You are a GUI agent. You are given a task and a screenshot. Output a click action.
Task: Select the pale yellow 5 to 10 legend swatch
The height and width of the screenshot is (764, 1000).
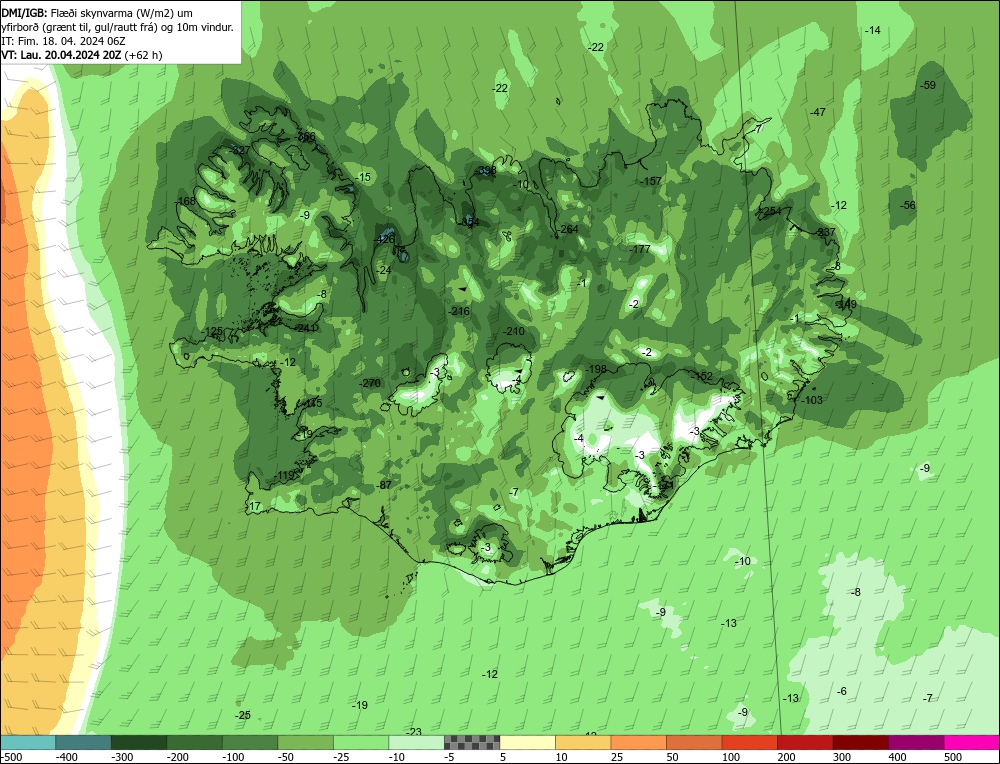click(527, 742)
